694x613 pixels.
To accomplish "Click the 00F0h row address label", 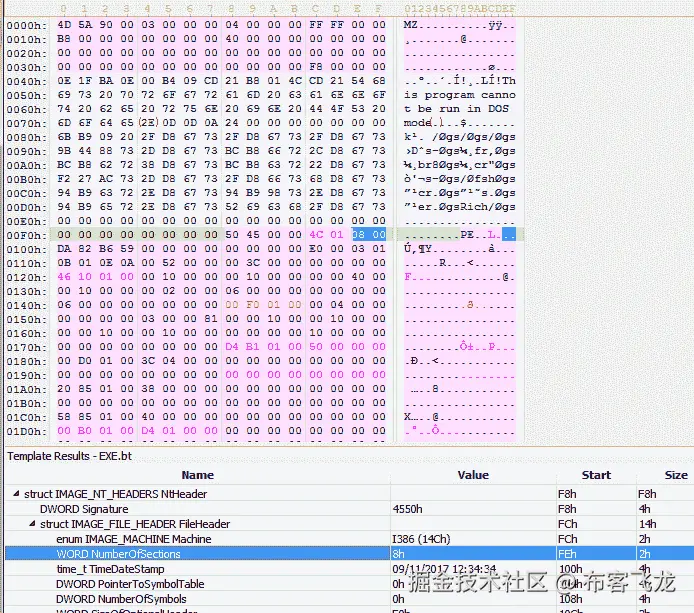I will (x=27, y=235).
